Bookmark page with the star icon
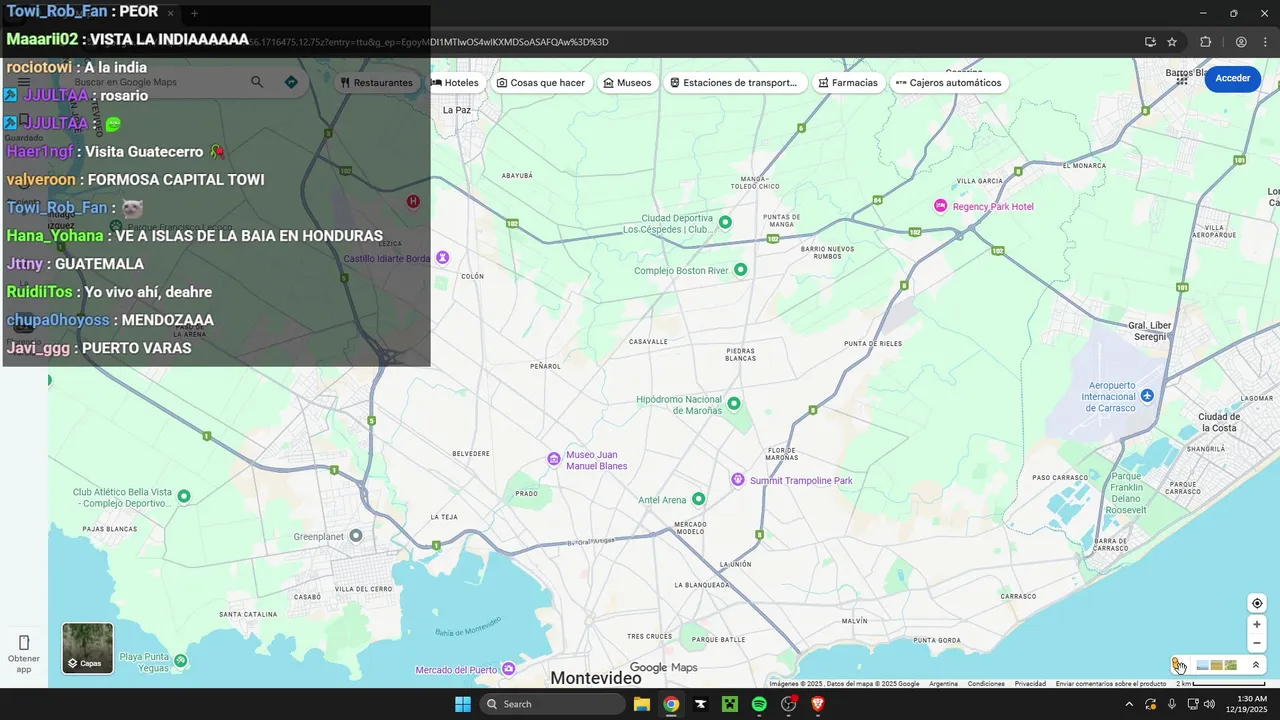This screenshot has height=720, width=1280. (x=1172, y=42)
